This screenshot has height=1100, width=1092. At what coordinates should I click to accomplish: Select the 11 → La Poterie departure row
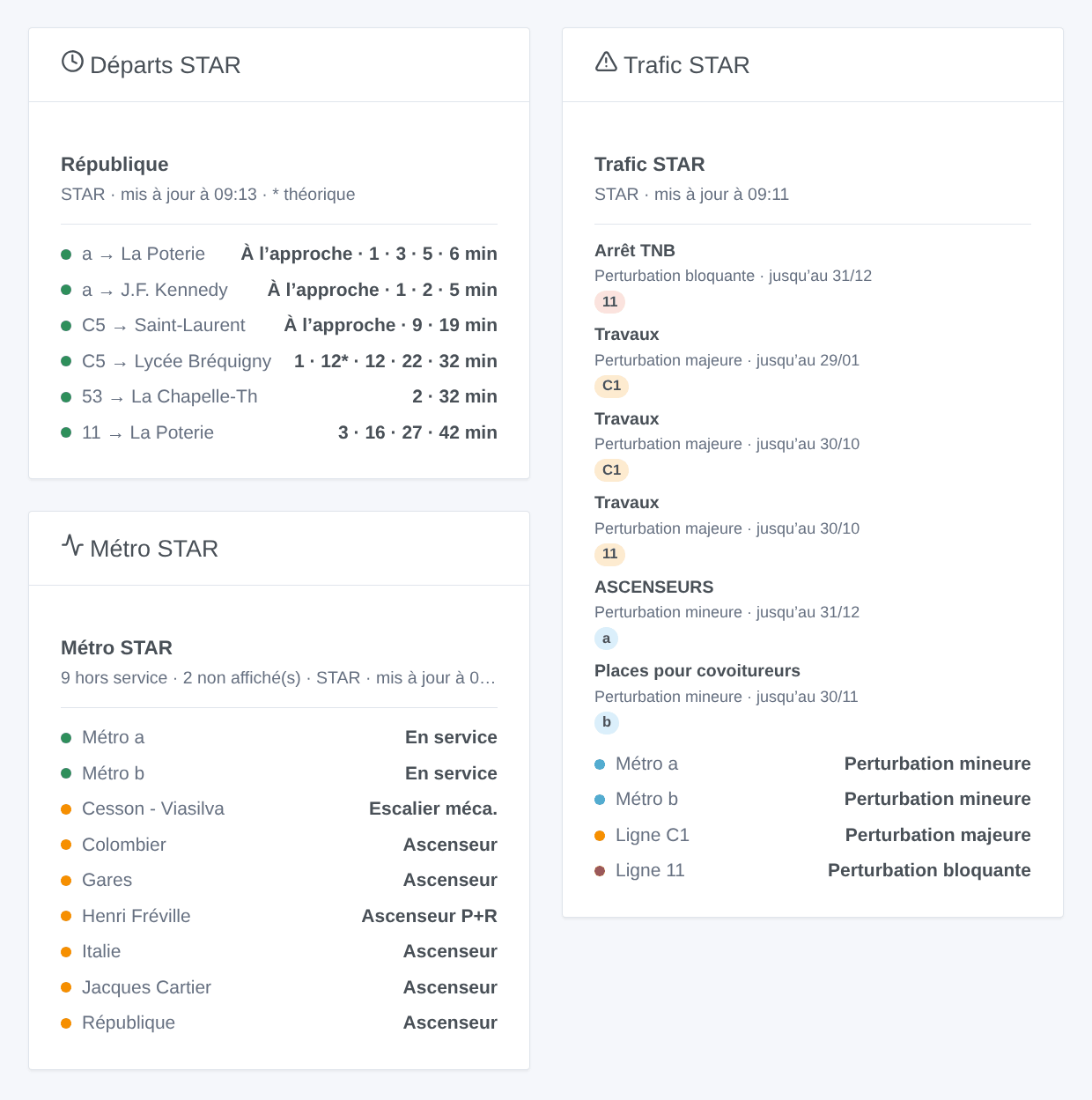point(279,432)
